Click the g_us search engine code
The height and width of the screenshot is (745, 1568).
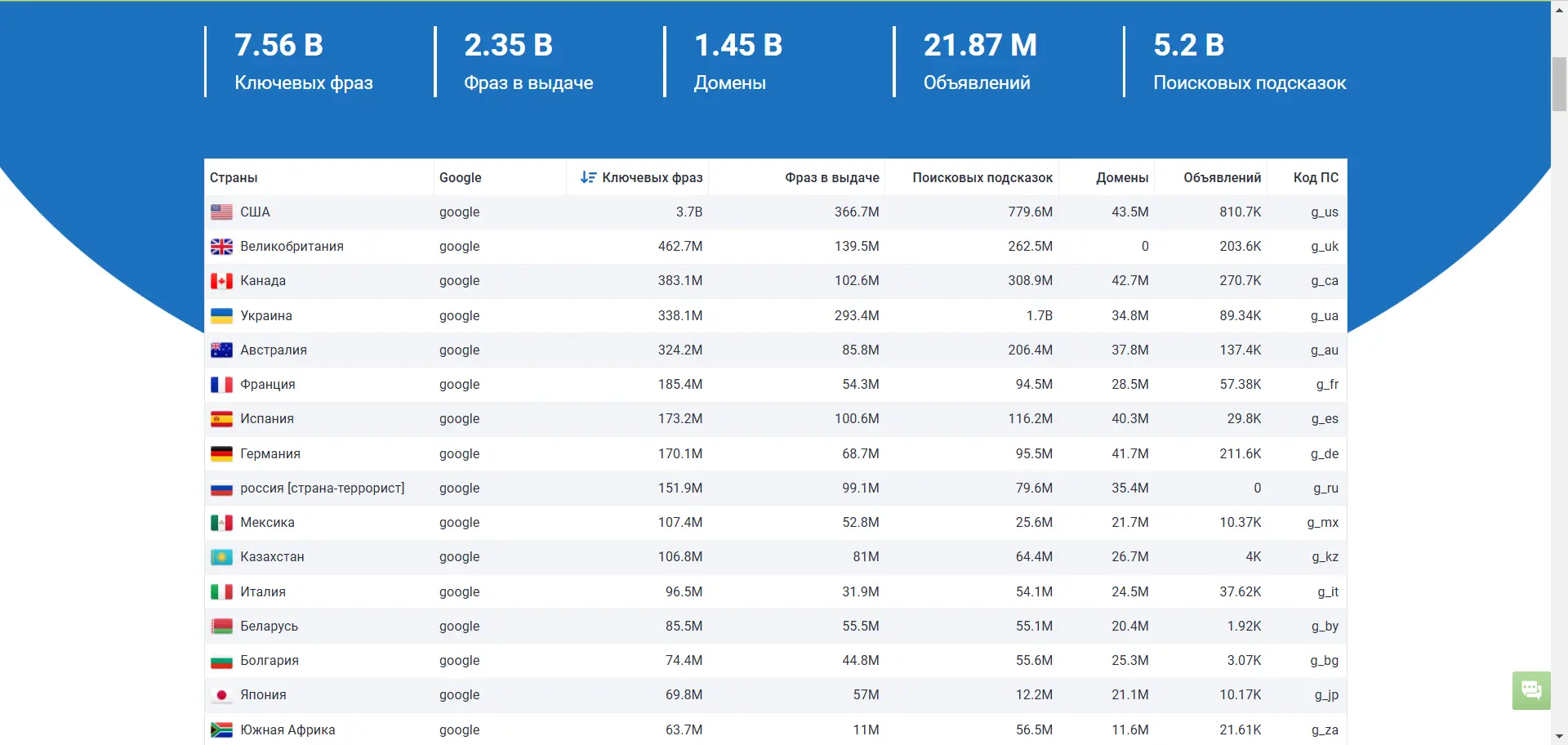(1324, 212)
